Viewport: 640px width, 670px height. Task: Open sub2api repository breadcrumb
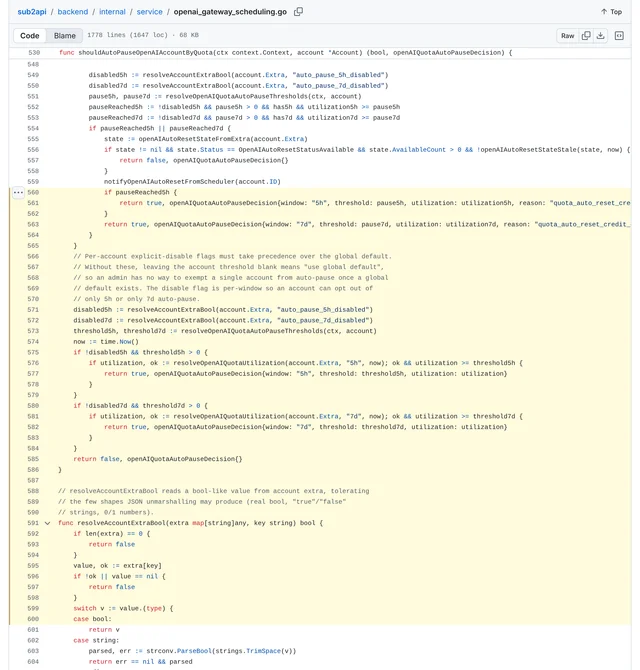point(32,12)
